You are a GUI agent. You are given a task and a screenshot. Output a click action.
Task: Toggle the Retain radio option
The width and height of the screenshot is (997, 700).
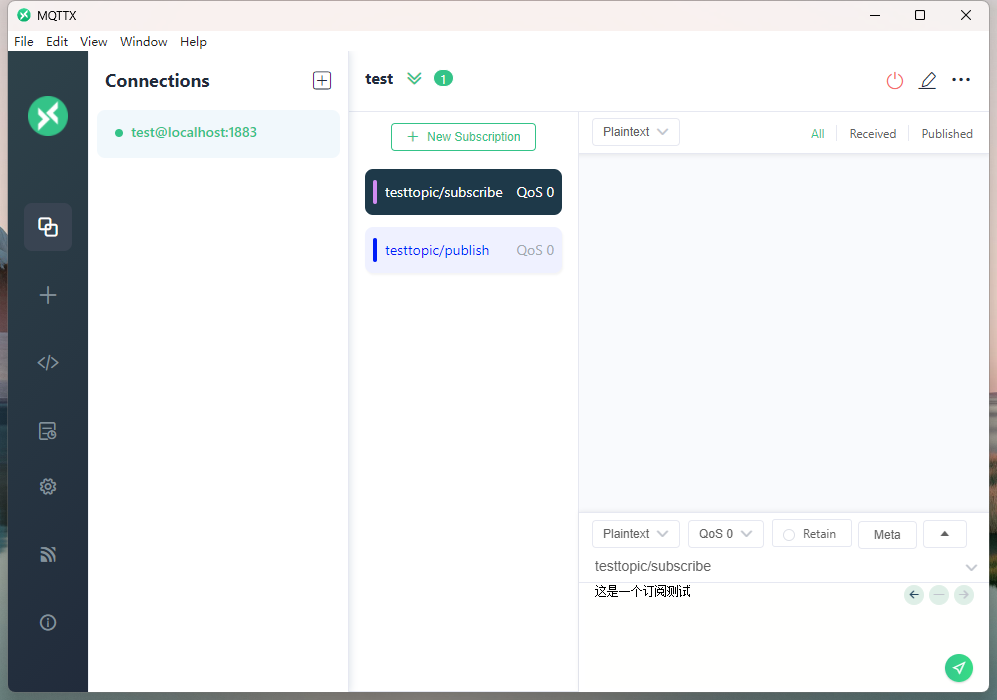click(x=789, y=535)
